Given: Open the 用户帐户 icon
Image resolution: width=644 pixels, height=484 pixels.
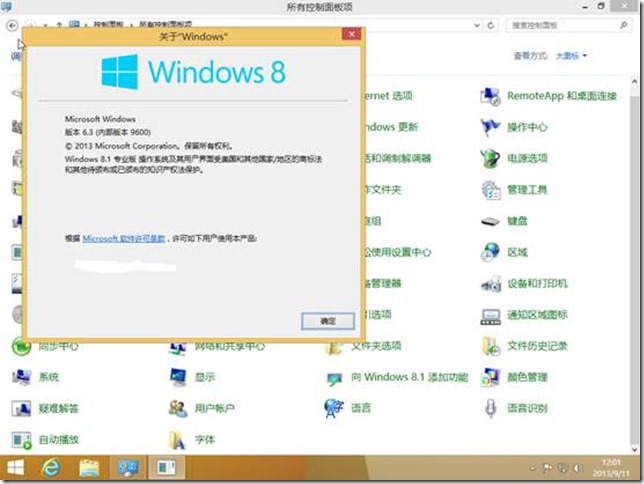Looking at the screenshot, I should (178, 408).
